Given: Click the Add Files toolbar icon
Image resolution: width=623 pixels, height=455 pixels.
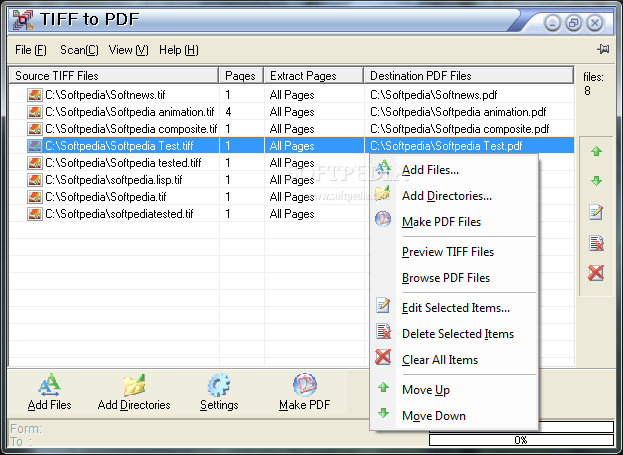Looking at the screenshot, I should 49,385.
